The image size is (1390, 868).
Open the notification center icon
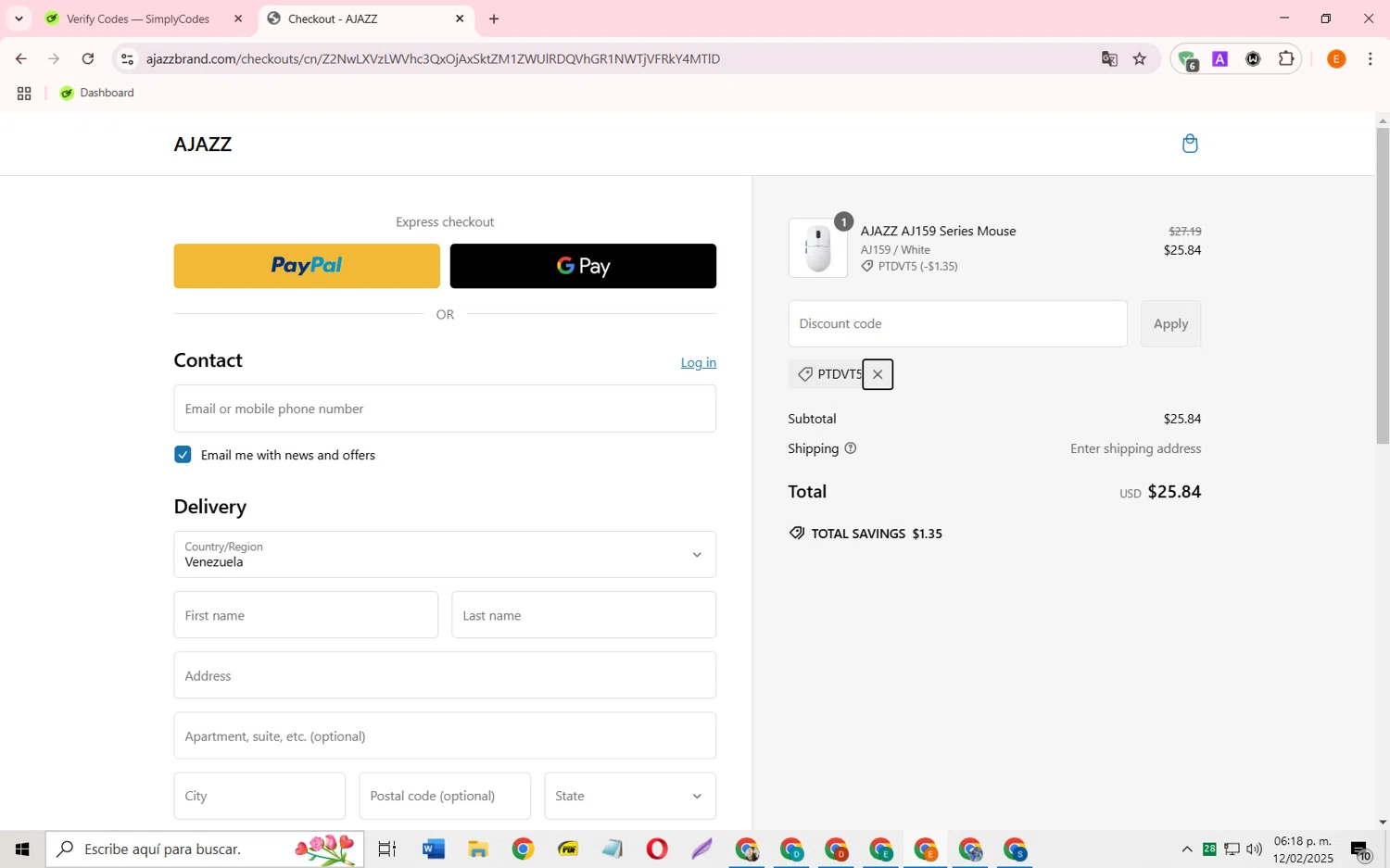tap(1360, 849)
